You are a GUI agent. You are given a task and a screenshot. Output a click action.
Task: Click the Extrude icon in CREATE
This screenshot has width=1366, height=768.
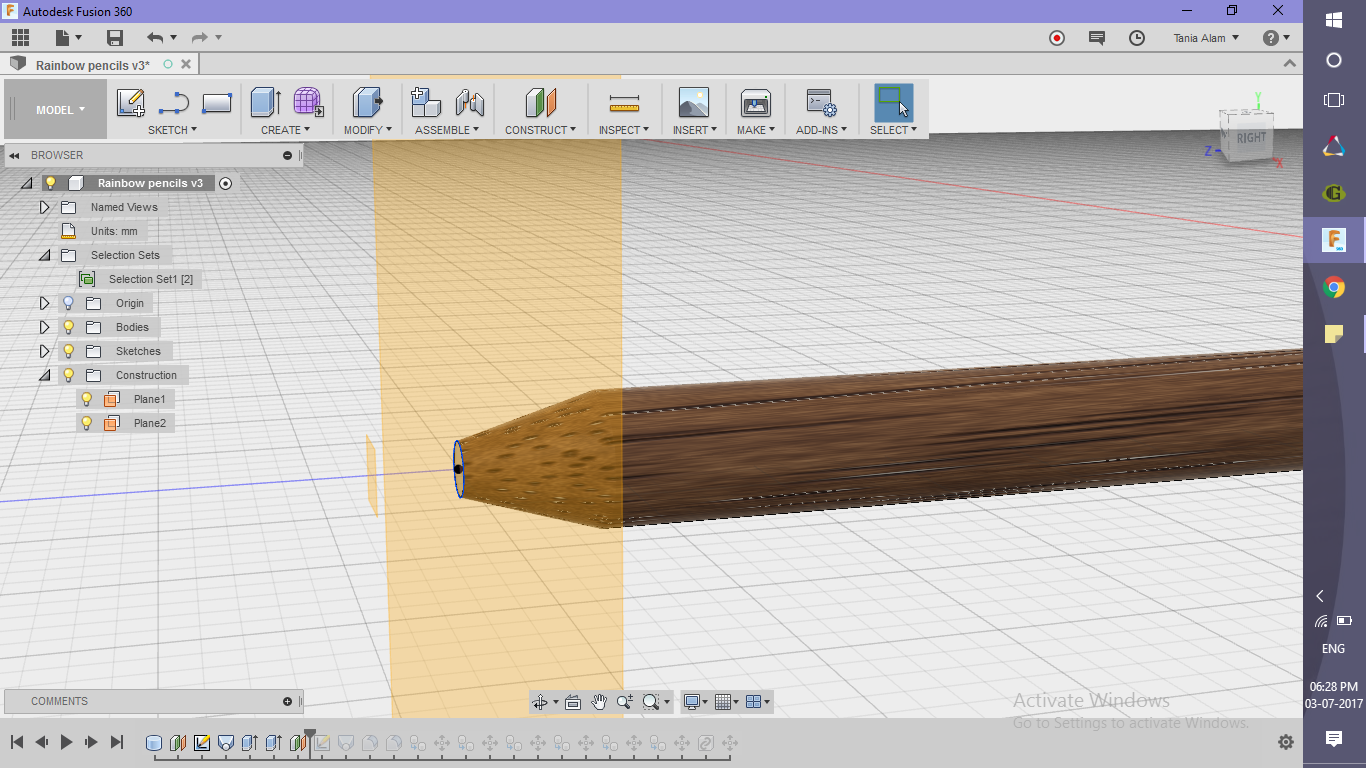[x=265, y=103]
